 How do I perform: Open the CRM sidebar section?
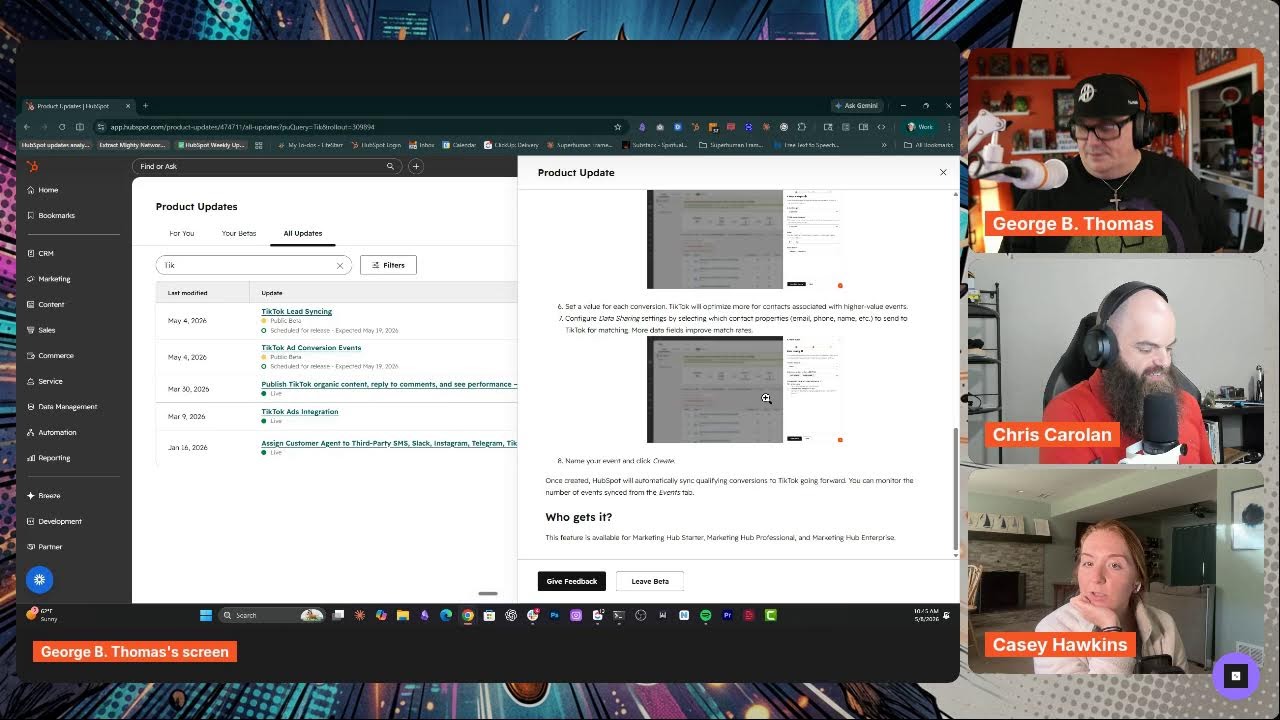click(x=46, y=254)
